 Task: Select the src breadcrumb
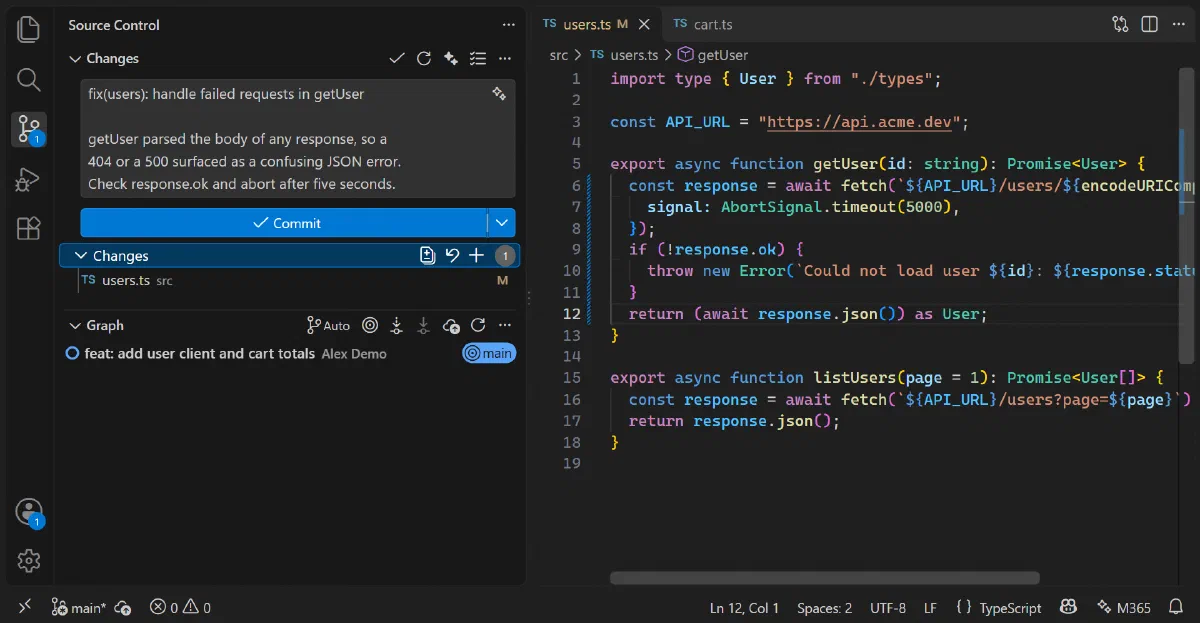click(558, 55)
